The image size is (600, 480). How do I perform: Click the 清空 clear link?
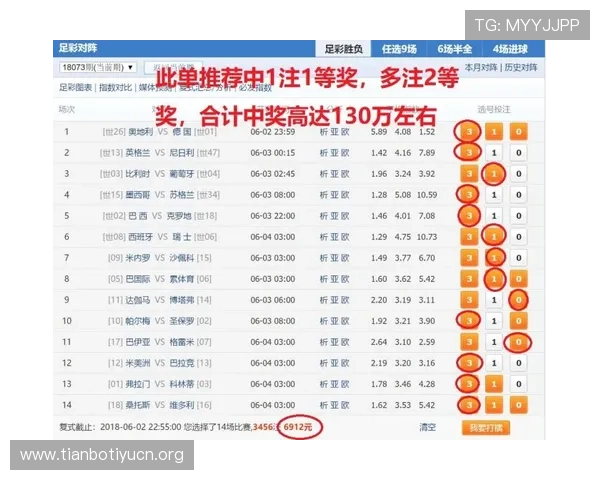click(427, 427)
